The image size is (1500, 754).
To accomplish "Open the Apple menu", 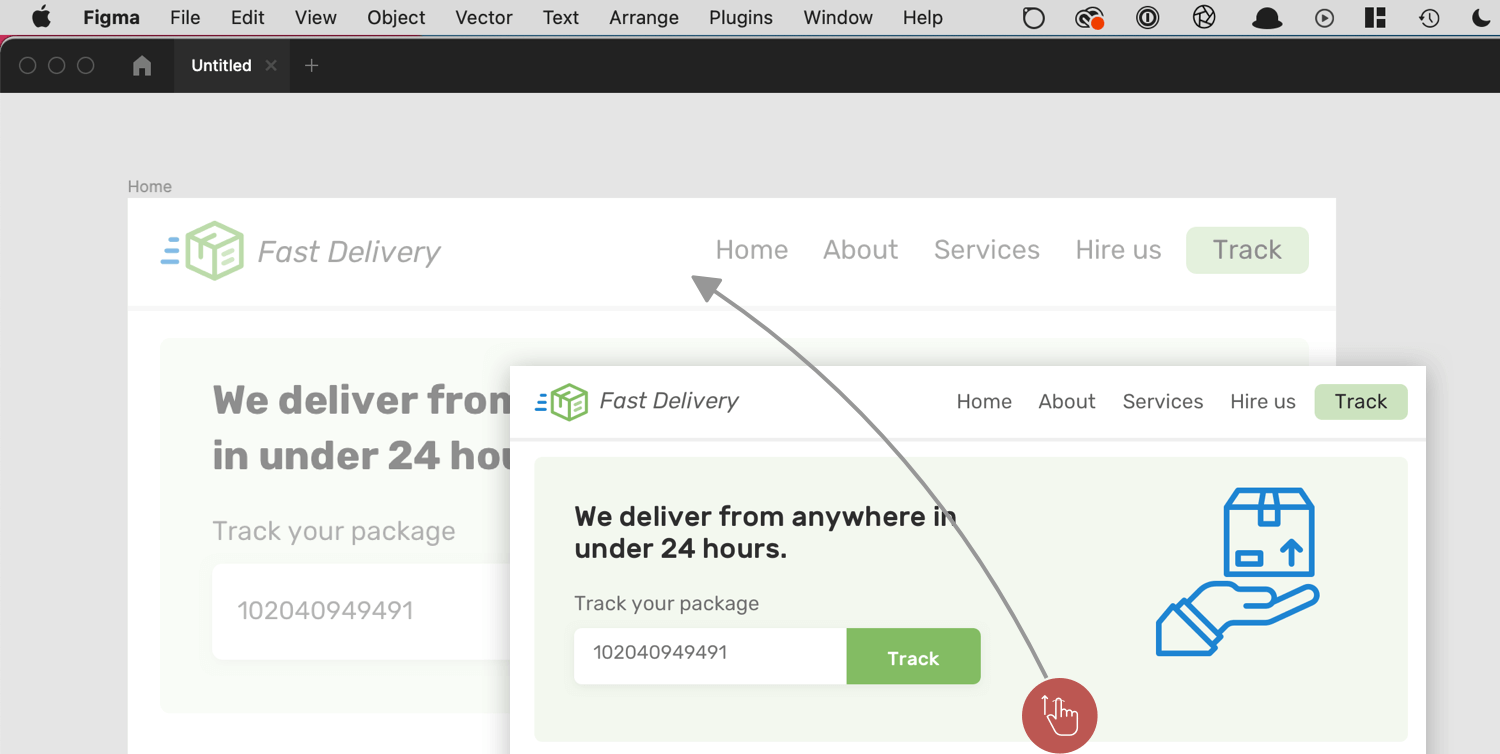I will [x=41, y=18].
